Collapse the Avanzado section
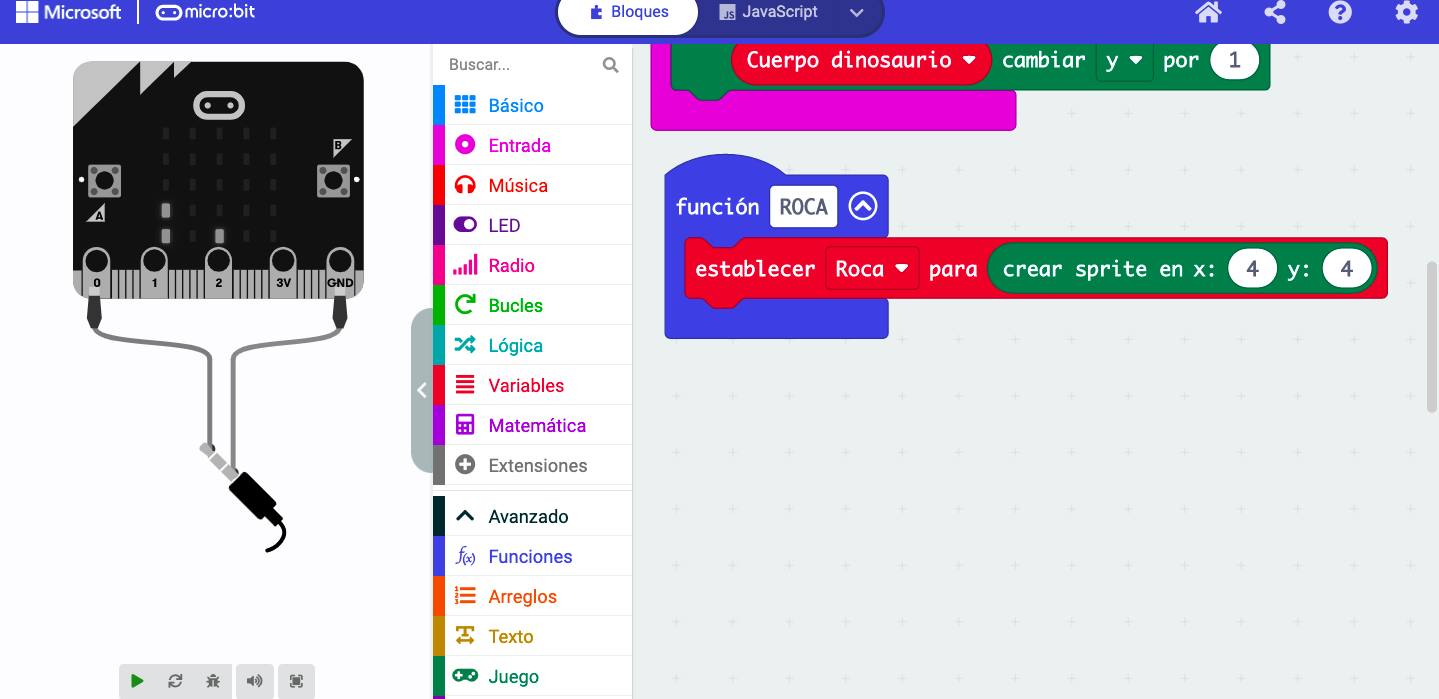The image size is (1439, 699). click(532, 516)
